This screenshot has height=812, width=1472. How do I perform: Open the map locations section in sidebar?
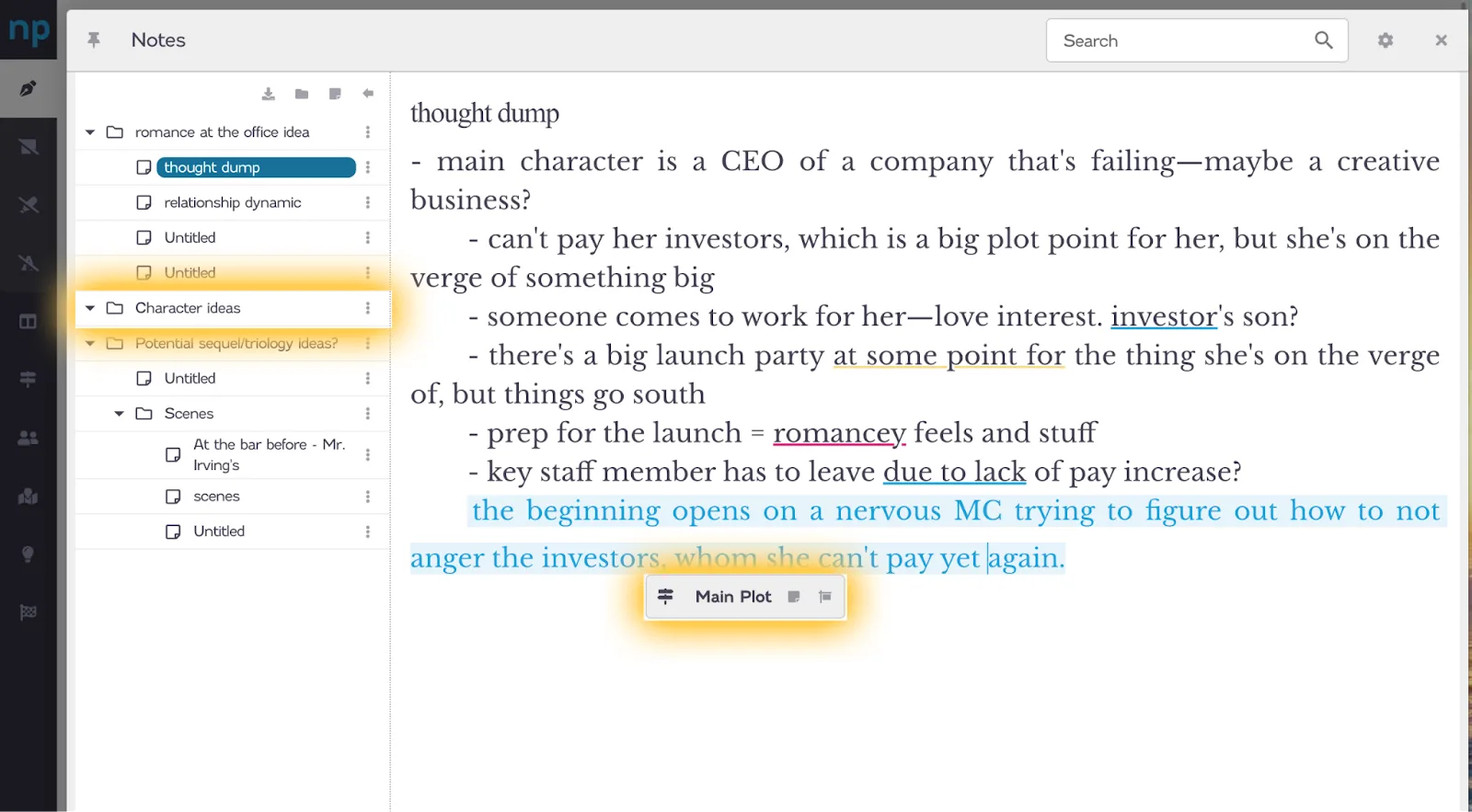(28, 497)
